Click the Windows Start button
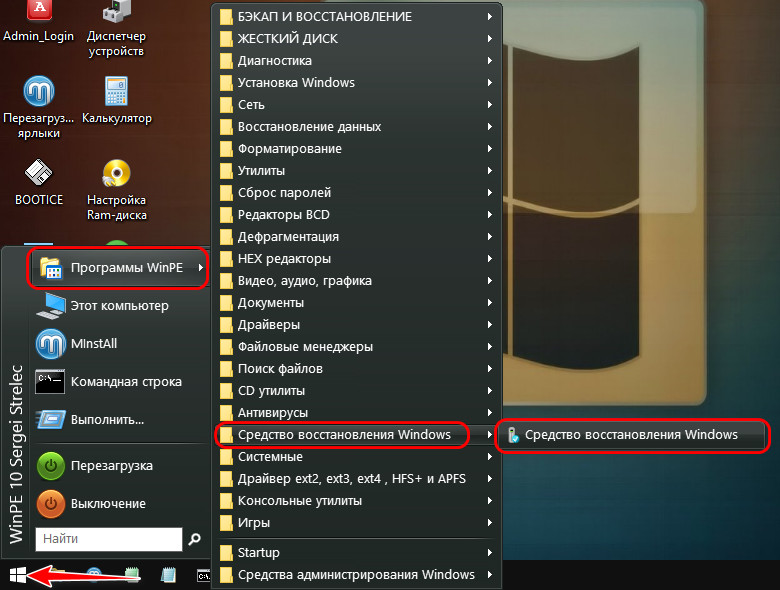The image size is (780, 590). [17, 575]
